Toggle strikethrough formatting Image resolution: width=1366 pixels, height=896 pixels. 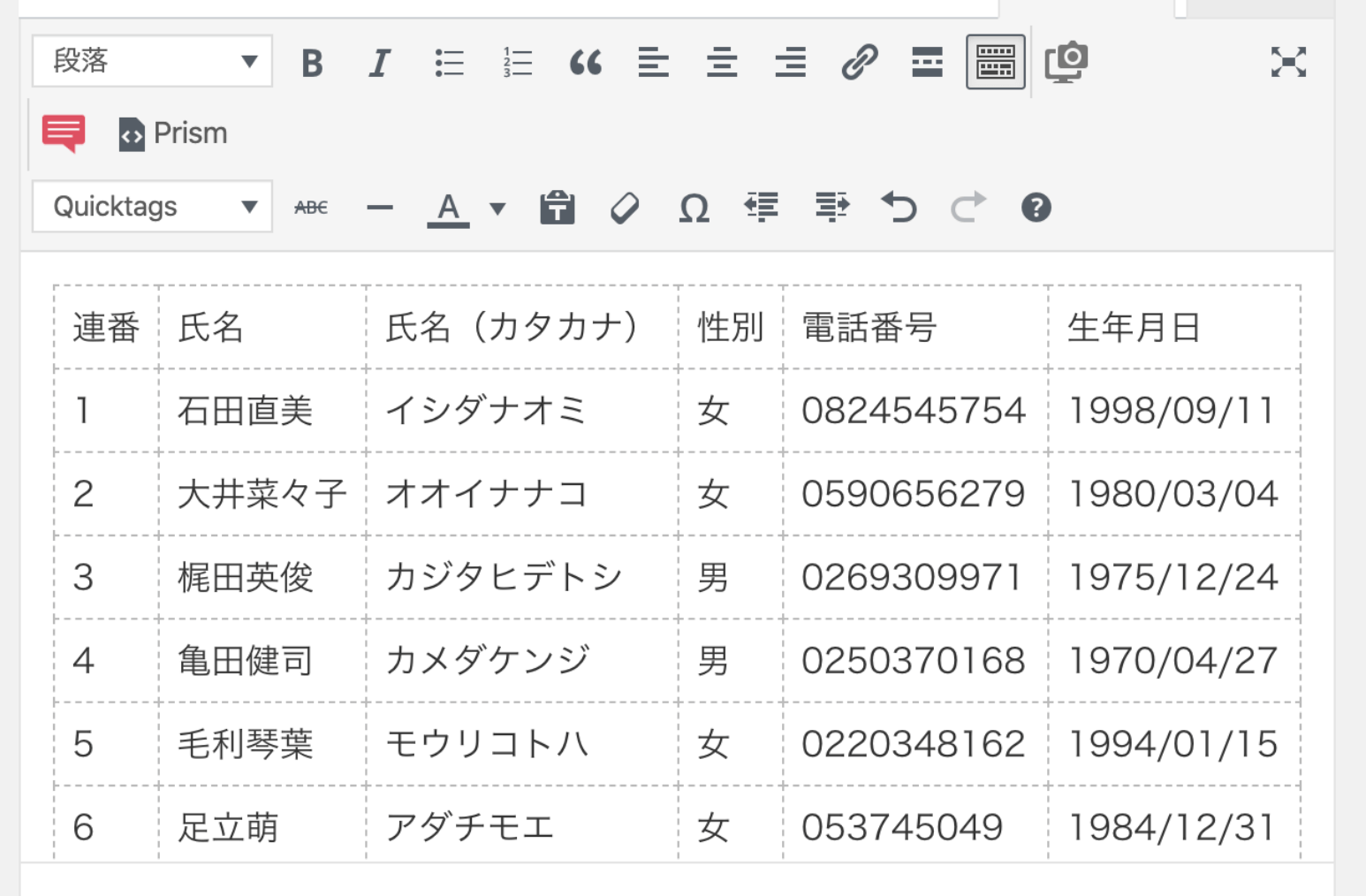311,209
